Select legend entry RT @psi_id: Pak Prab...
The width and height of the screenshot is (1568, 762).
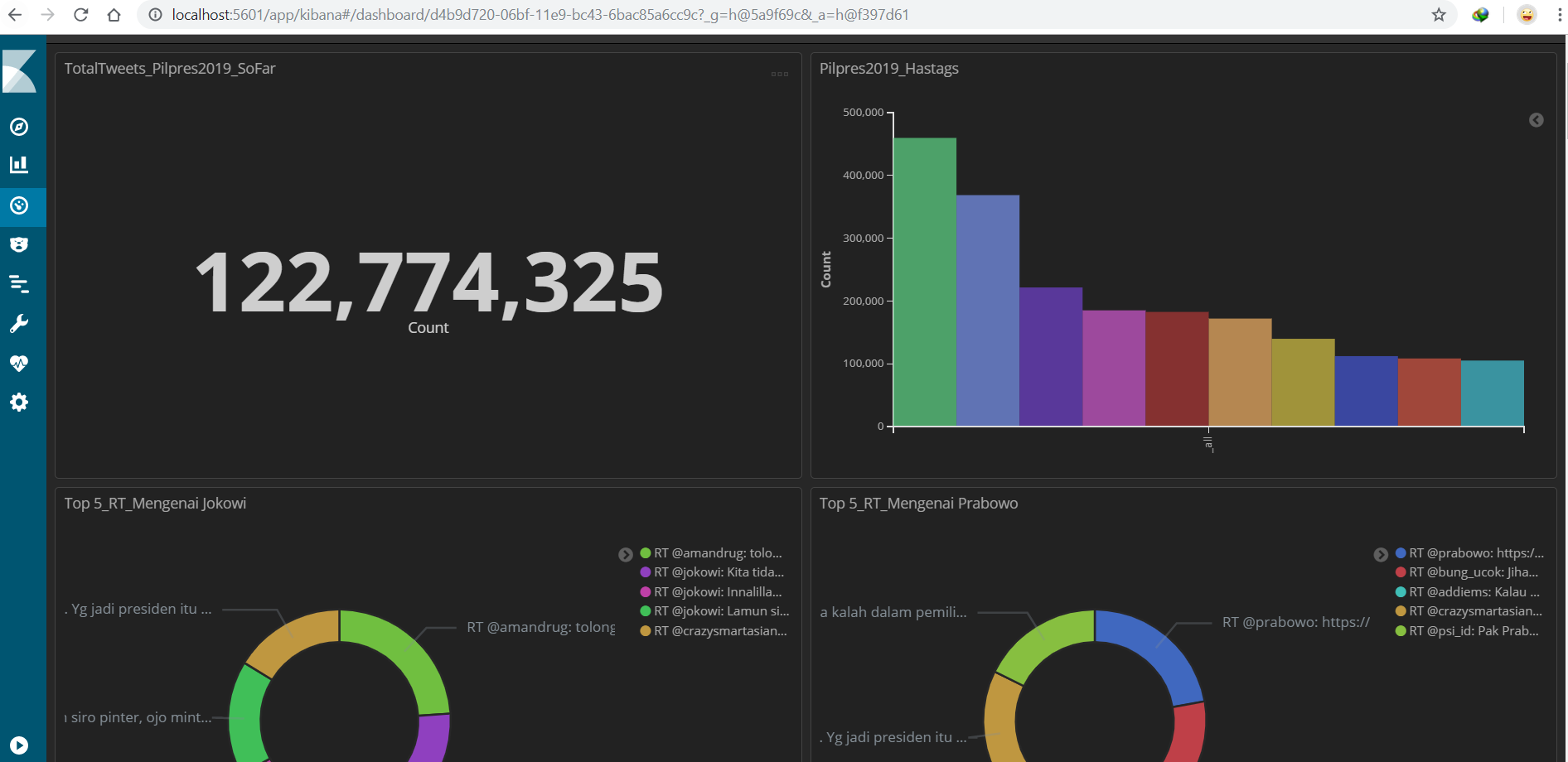(x=1474, y=631)
